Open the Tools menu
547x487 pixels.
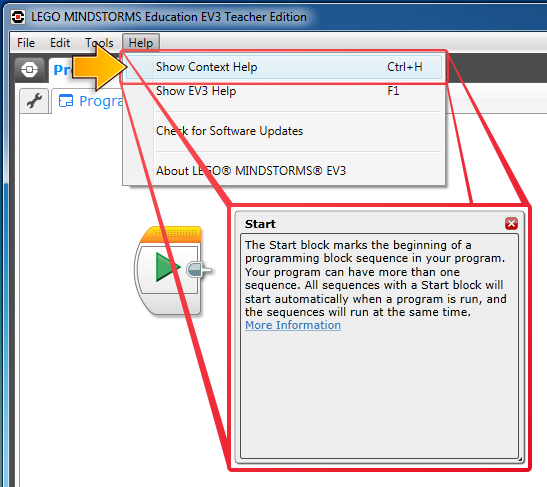click(x=99, y=43)
